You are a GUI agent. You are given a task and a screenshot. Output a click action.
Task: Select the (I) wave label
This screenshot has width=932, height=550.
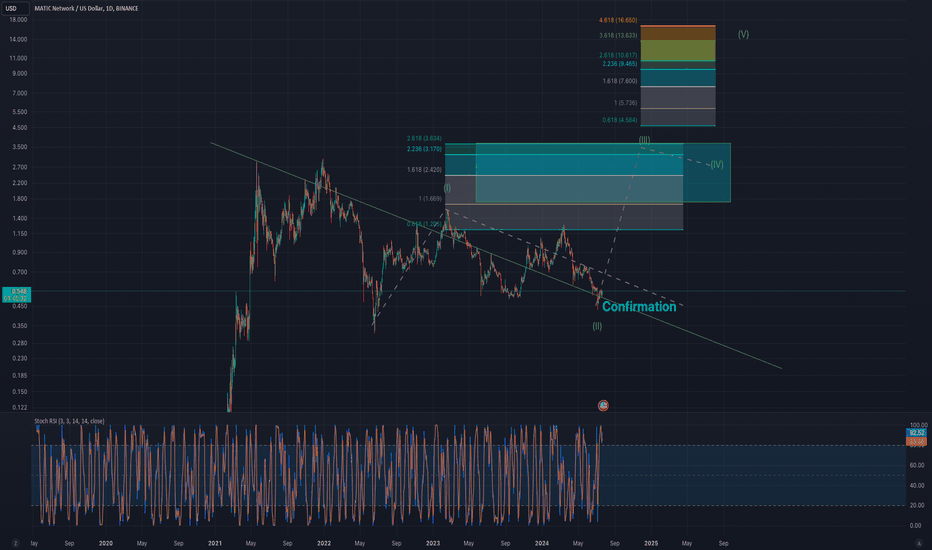click(447, 188)
